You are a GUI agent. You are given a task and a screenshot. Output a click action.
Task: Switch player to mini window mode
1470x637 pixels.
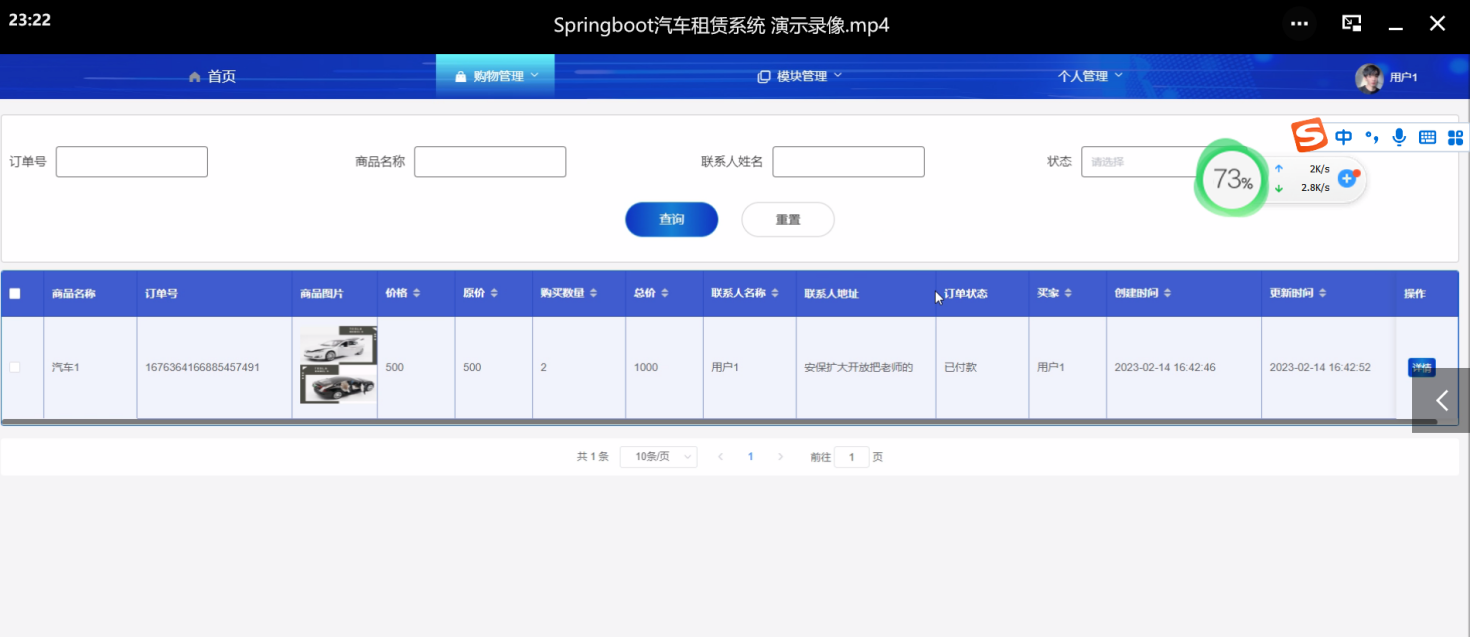tap(1351, 24)
